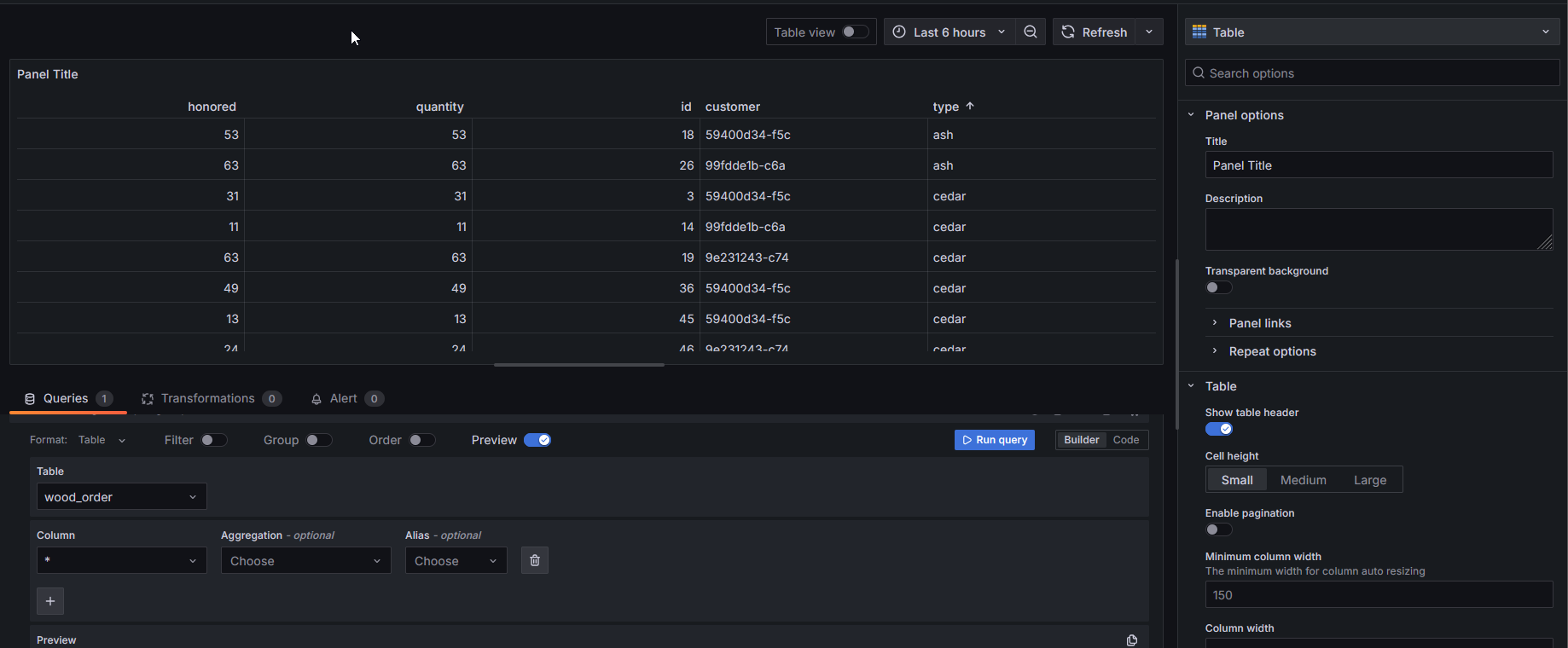This screenshot has width=1568, height=648.
Task: Expand the Panel links section
Action: point(1259,323)
